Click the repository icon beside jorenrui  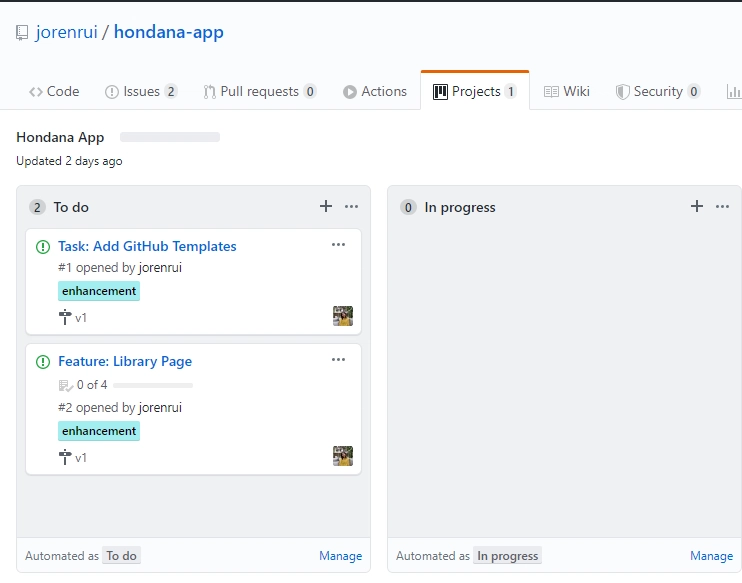[x=22, y=33]
